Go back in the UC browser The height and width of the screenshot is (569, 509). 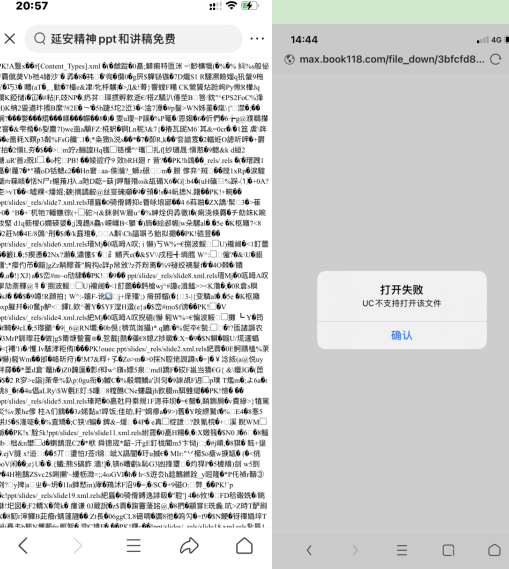point(309,550)
